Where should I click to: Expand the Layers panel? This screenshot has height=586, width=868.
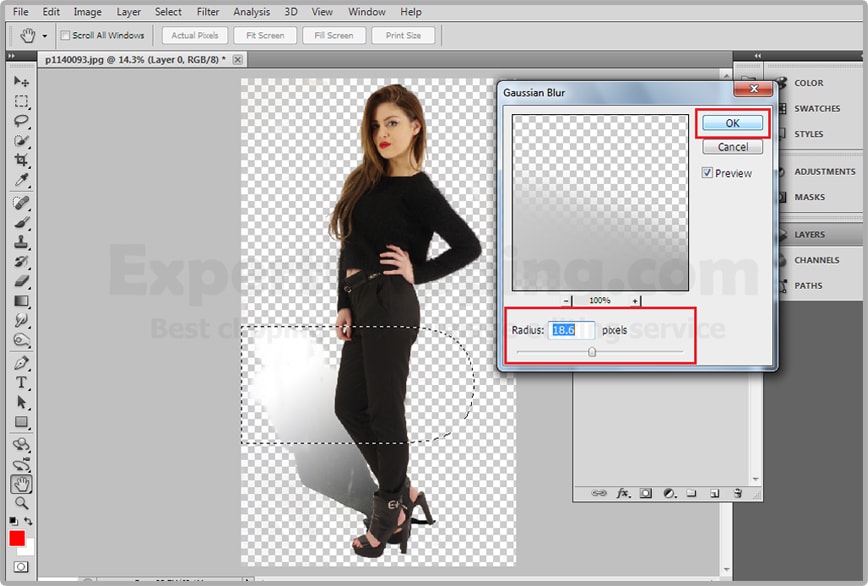tap(809, 235)
